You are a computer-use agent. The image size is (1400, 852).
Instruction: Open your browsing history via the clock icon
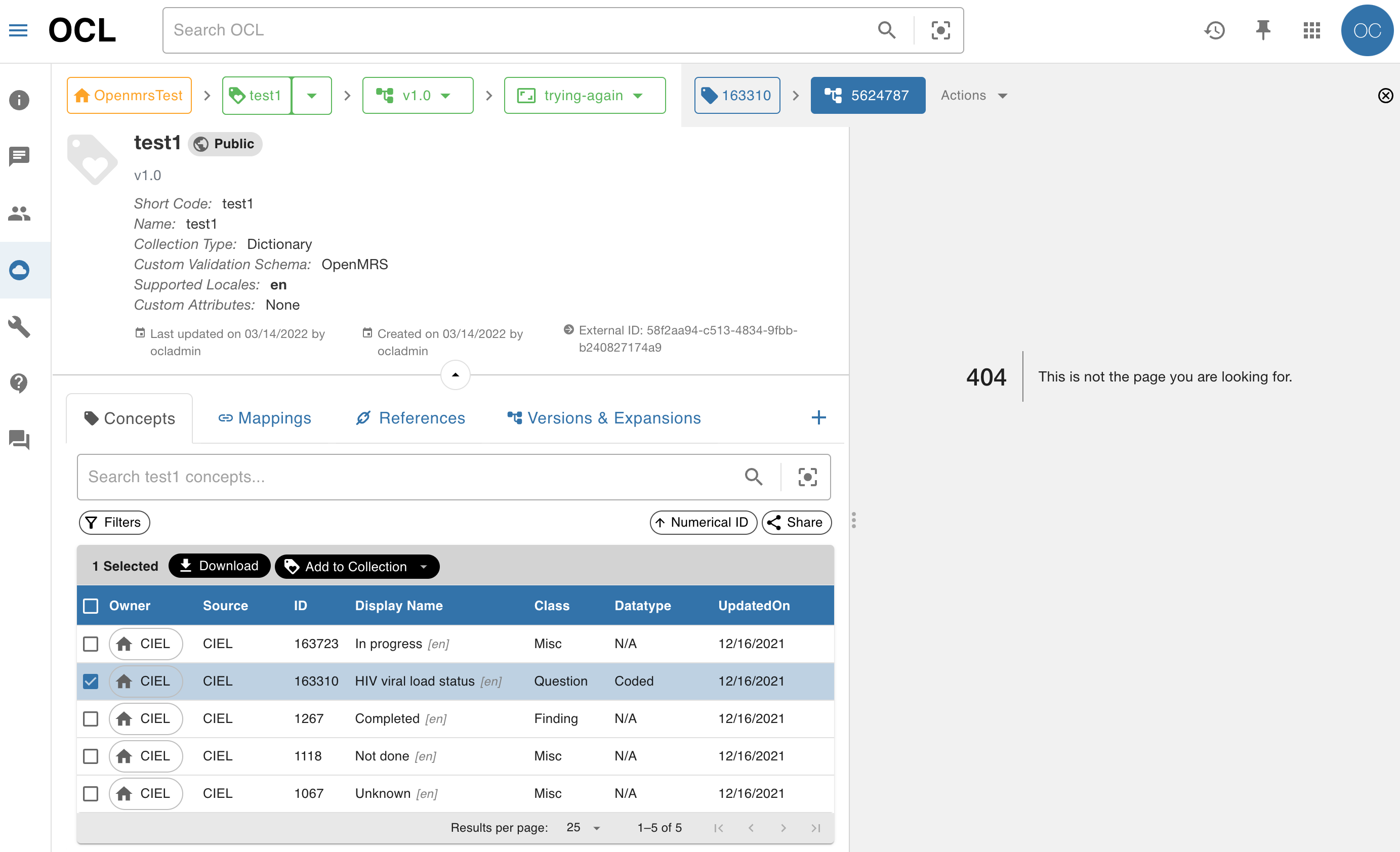[1214, 30]
